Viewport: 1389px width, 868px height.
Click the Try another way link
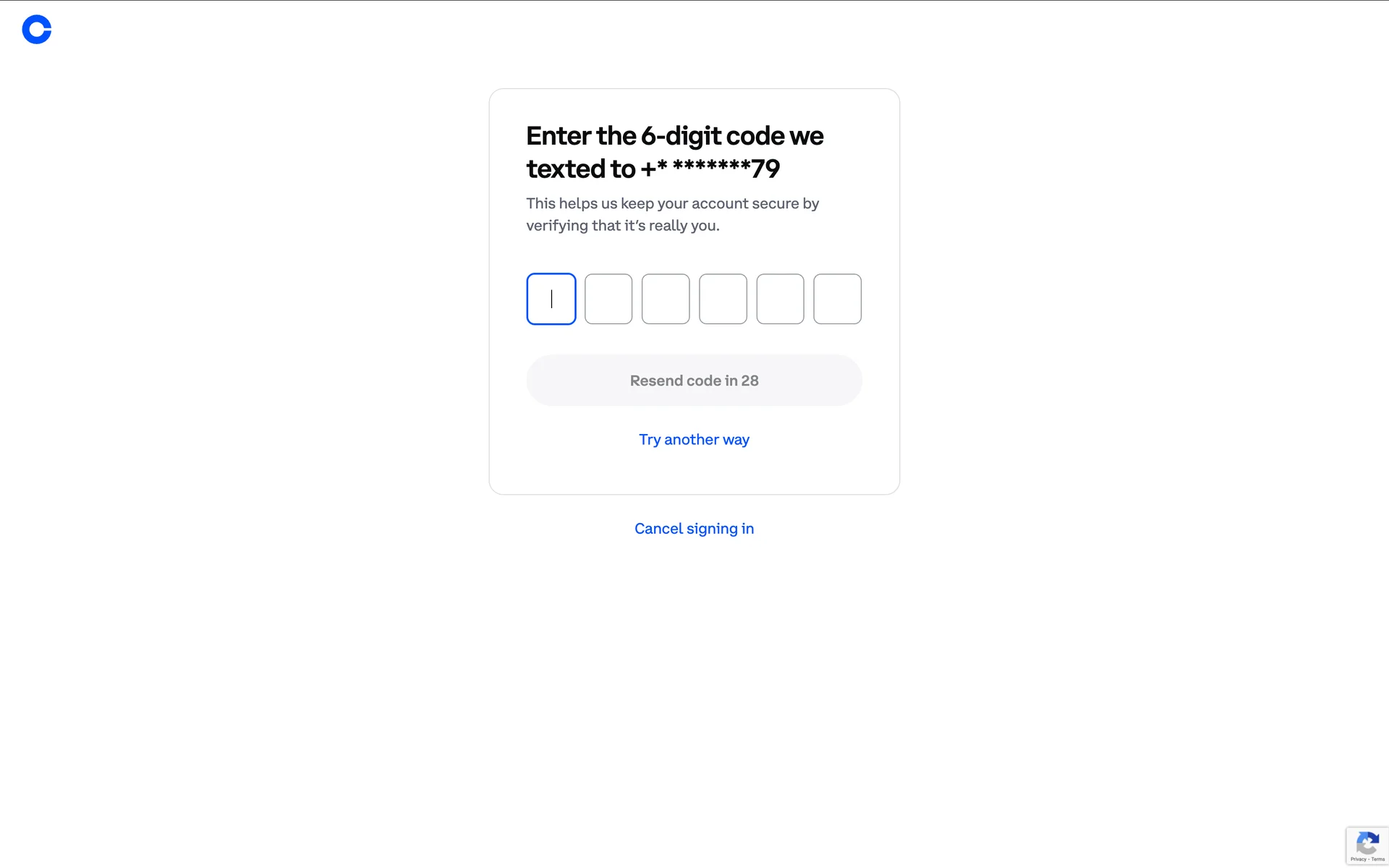pos(694,440)
